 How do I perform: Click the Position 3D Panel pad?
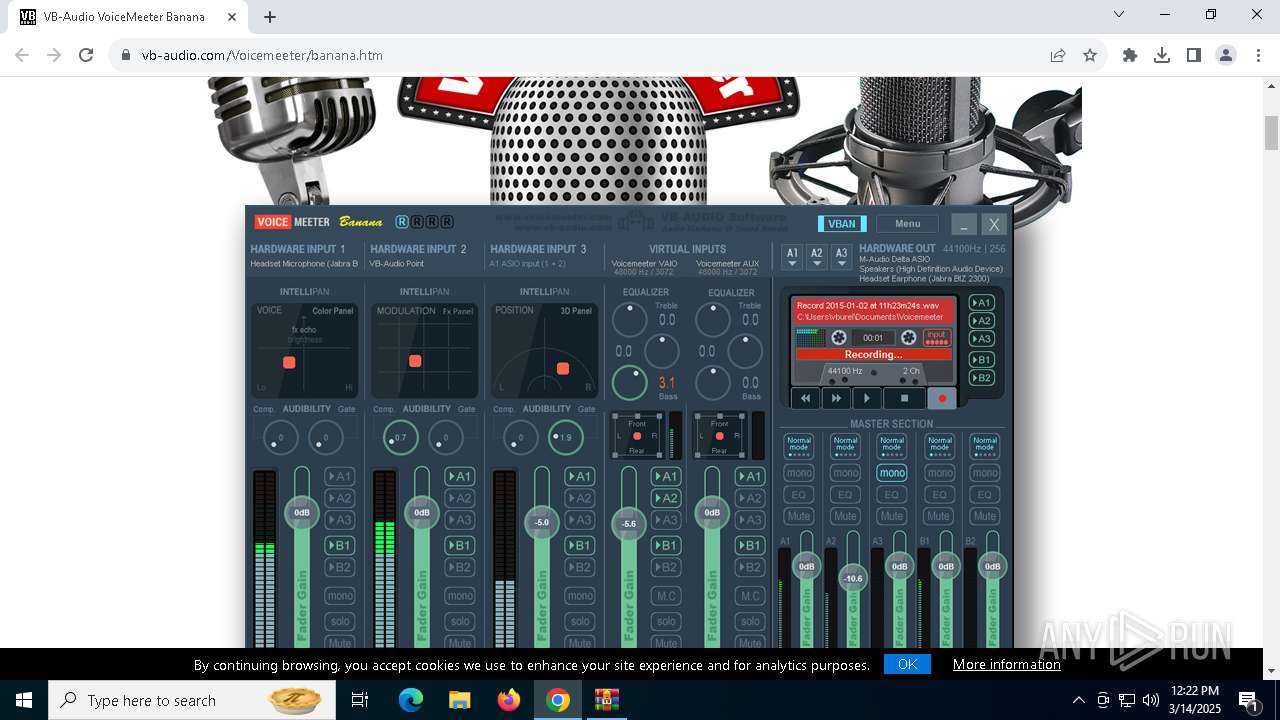(x=545, y=350)
